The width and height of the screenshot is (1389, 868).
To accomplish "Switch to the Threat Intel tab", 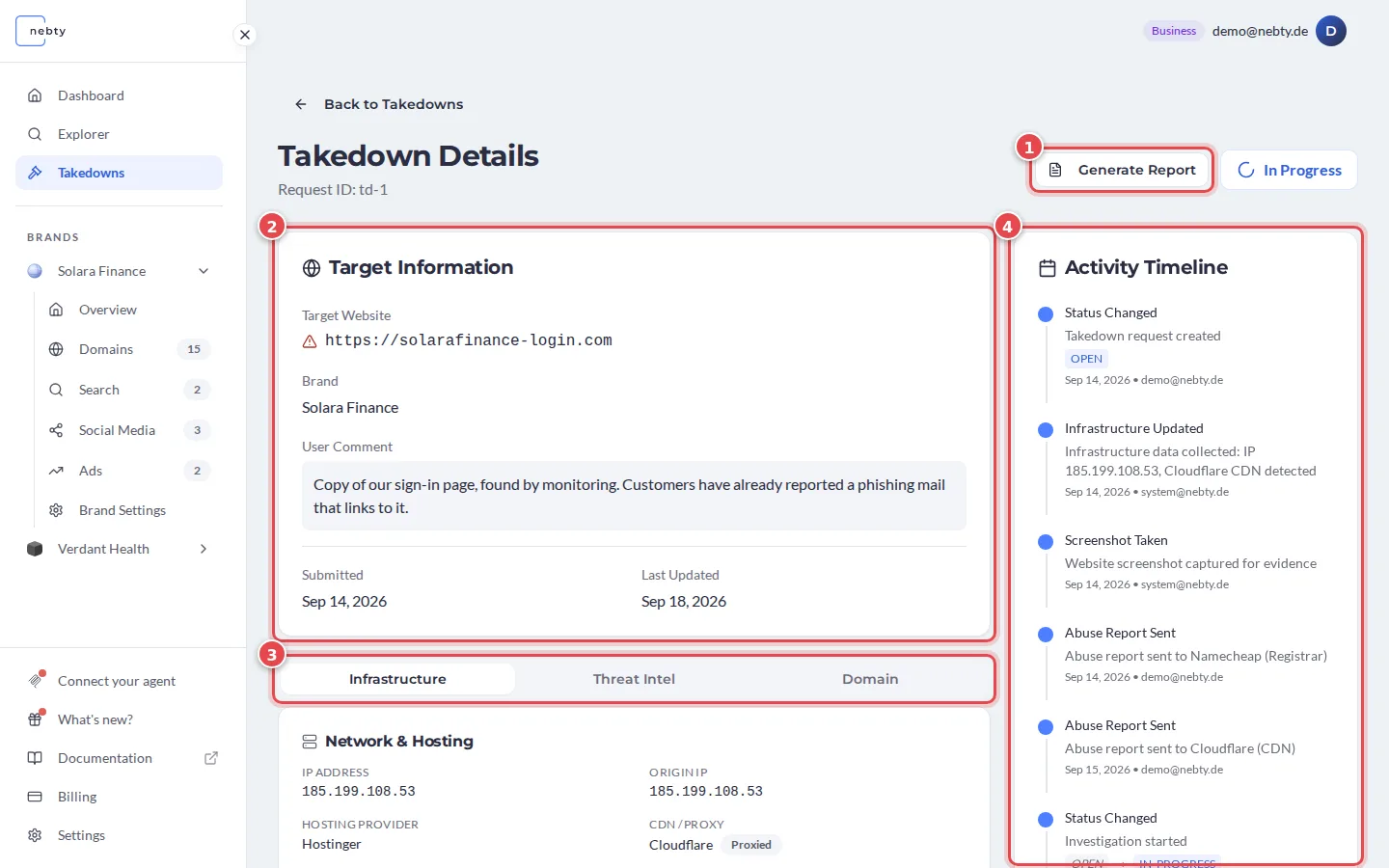I will tap(634, 679).
